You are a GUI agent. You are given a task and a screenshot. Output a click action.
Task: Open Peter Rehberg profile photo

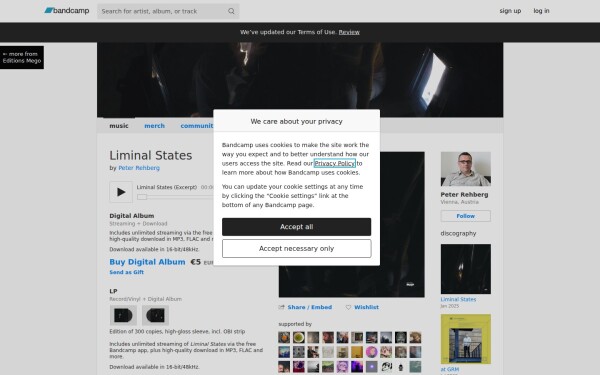click(466, 169)
